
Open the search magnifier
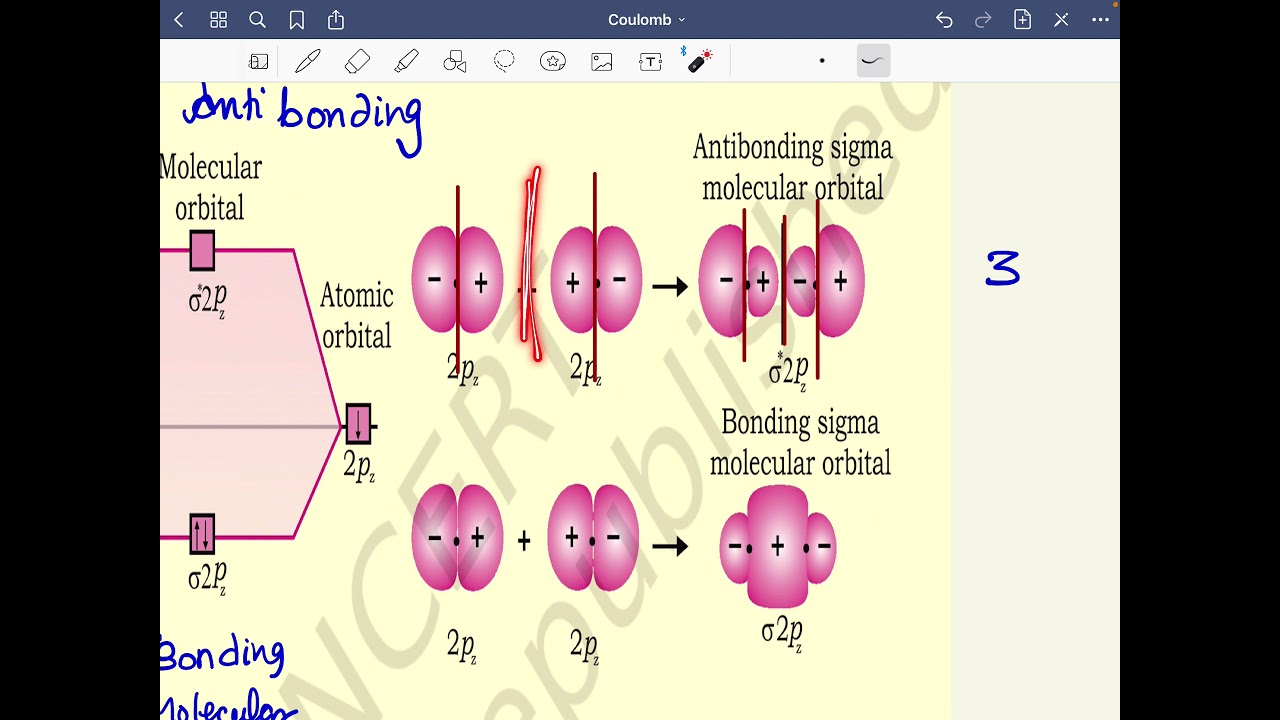257,20
